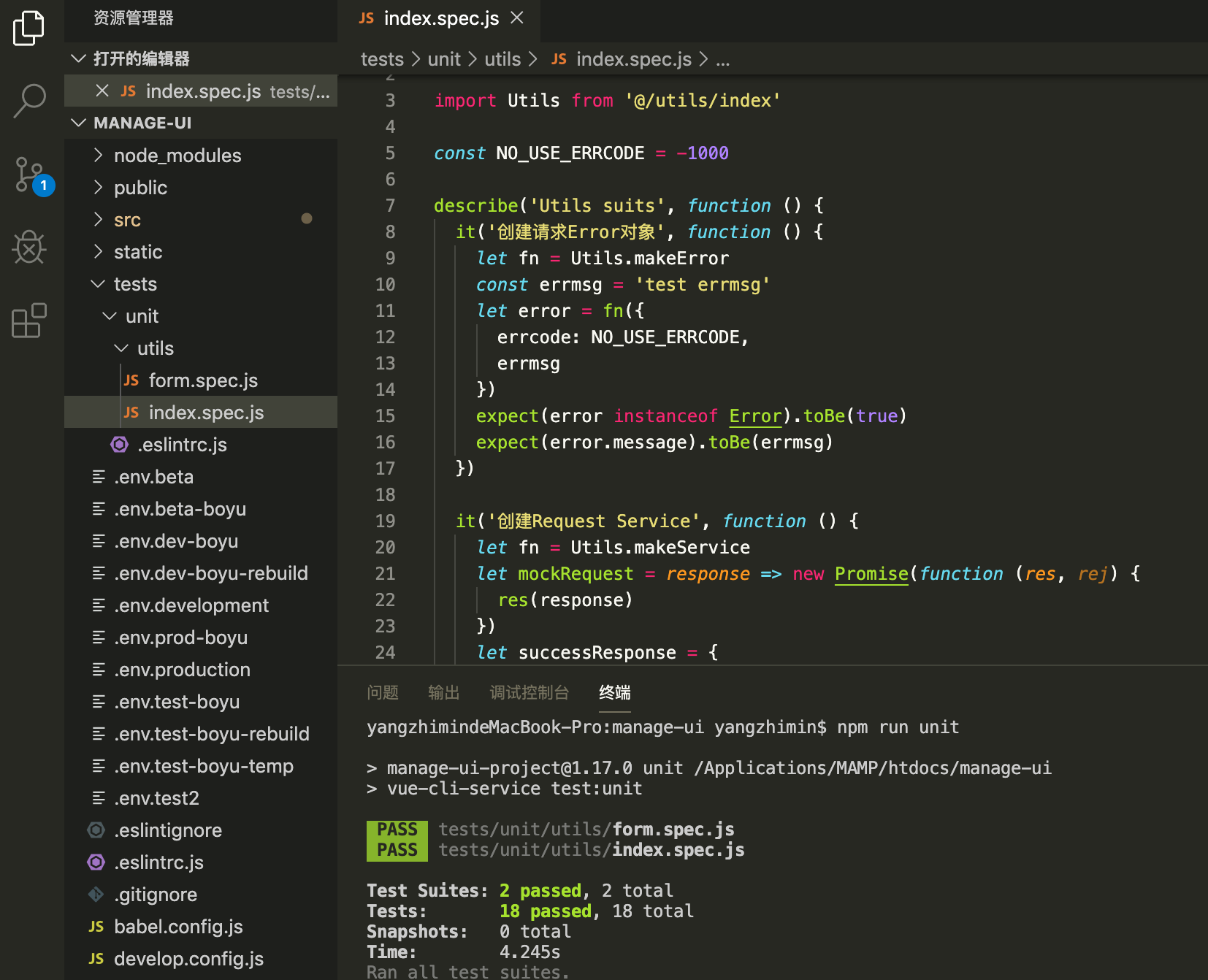Open Source Control view with badge
The image size is (1208, 980).
[x=33, y=176]
